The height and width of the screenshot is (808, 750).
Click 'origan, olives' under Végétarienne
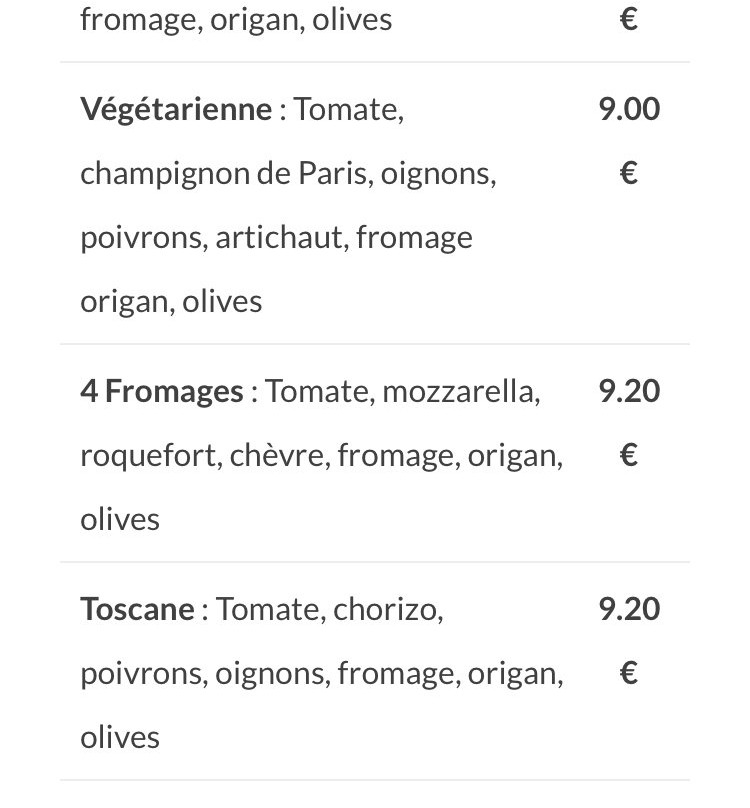click(171, 302)
